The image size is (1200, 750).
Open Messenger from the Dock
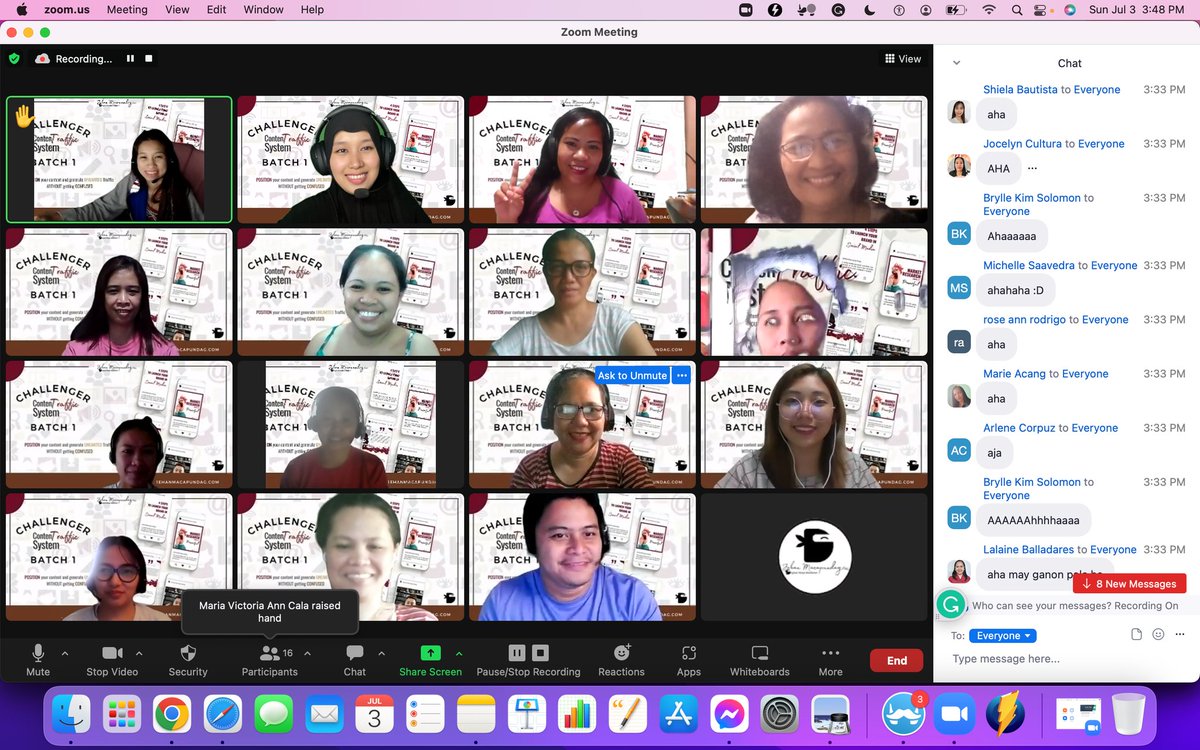click(730, 714)
